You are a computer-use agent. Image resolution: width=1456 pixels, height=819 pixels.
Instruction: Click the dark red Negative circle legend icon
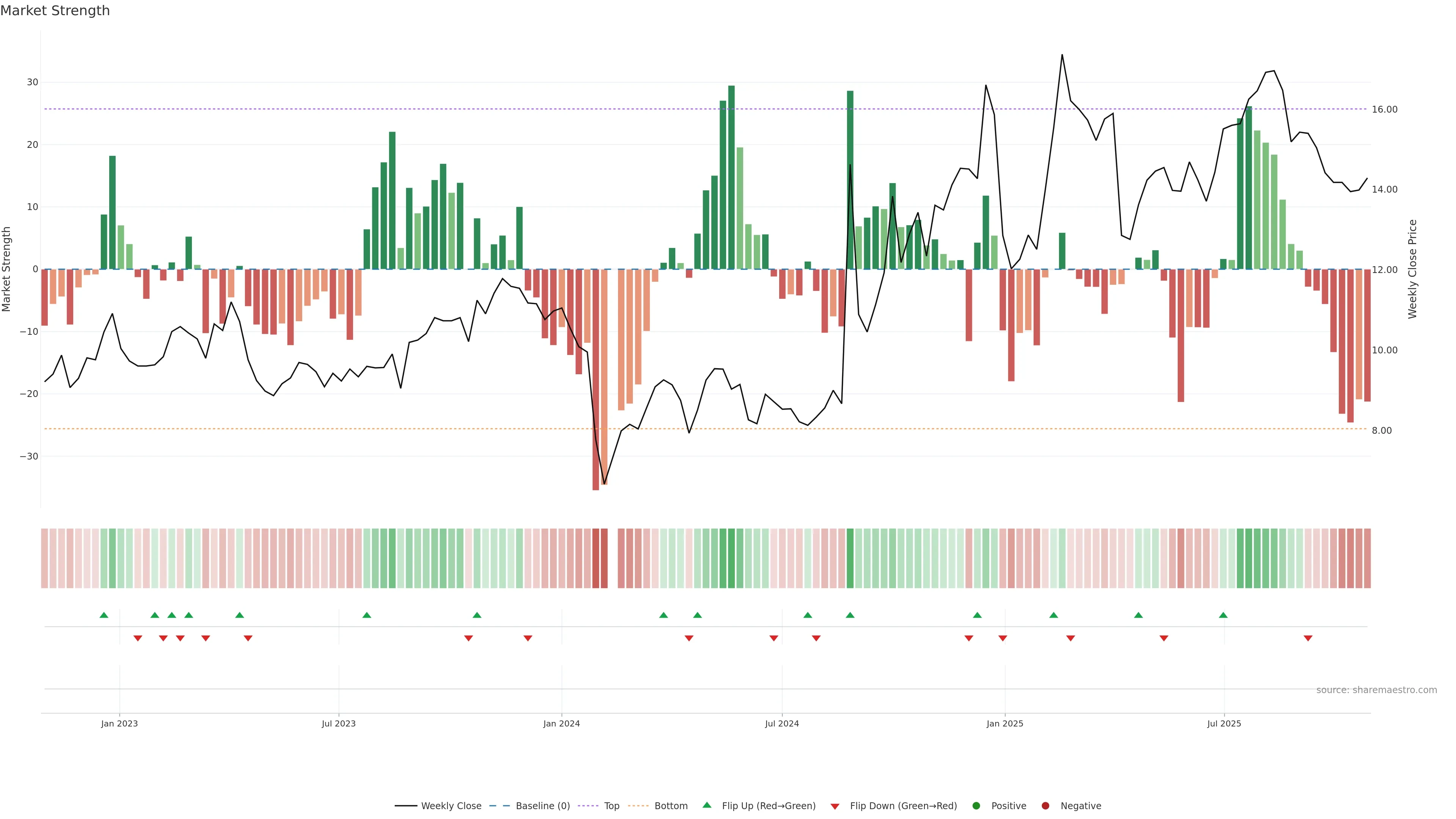point(1045,806)
